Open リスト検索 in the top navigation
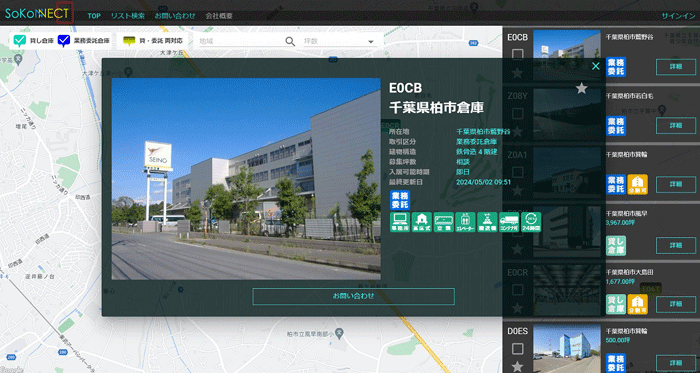This screenshot has height=373, width=700. coord(128,16)
